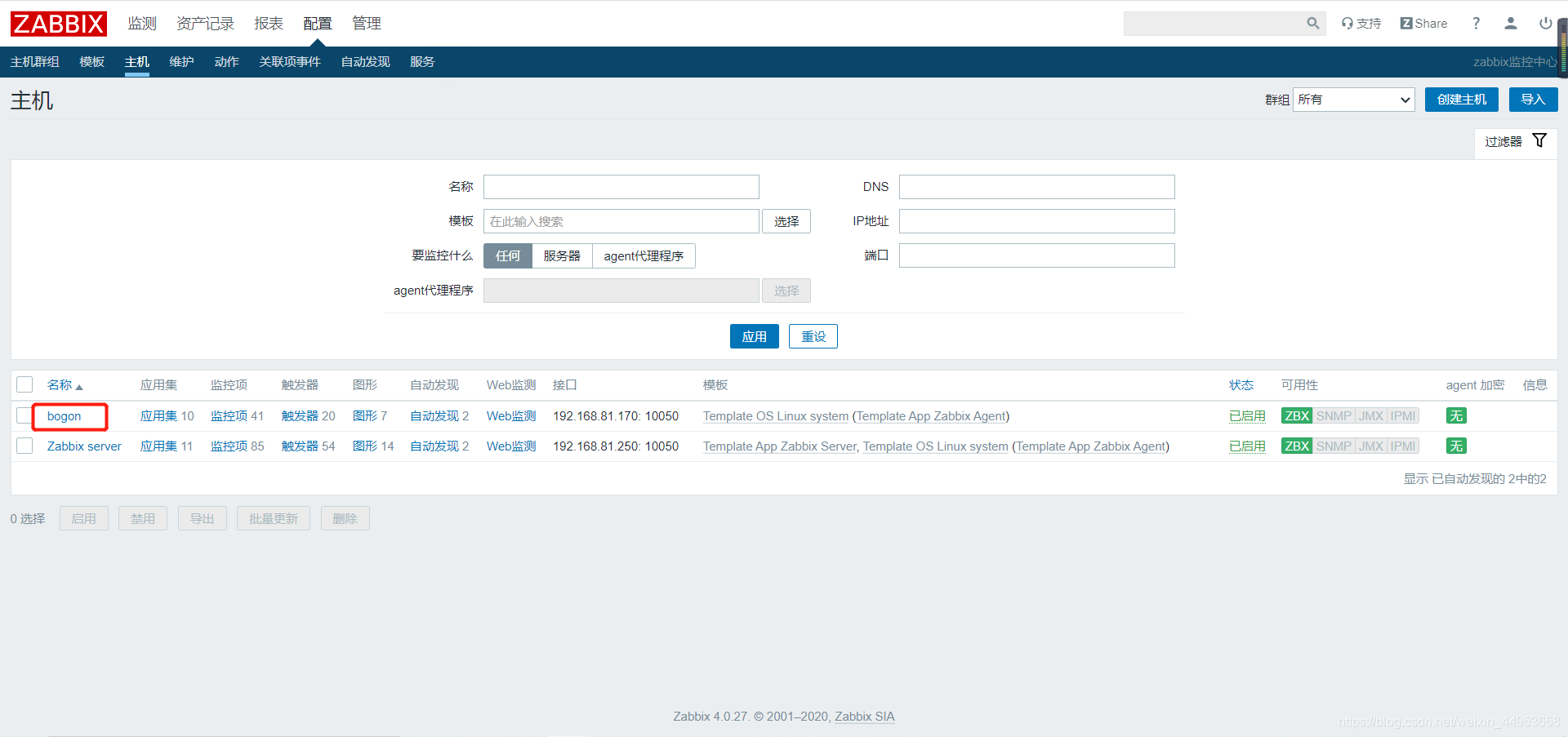Click the 应用 filter button

pos(754,336)
